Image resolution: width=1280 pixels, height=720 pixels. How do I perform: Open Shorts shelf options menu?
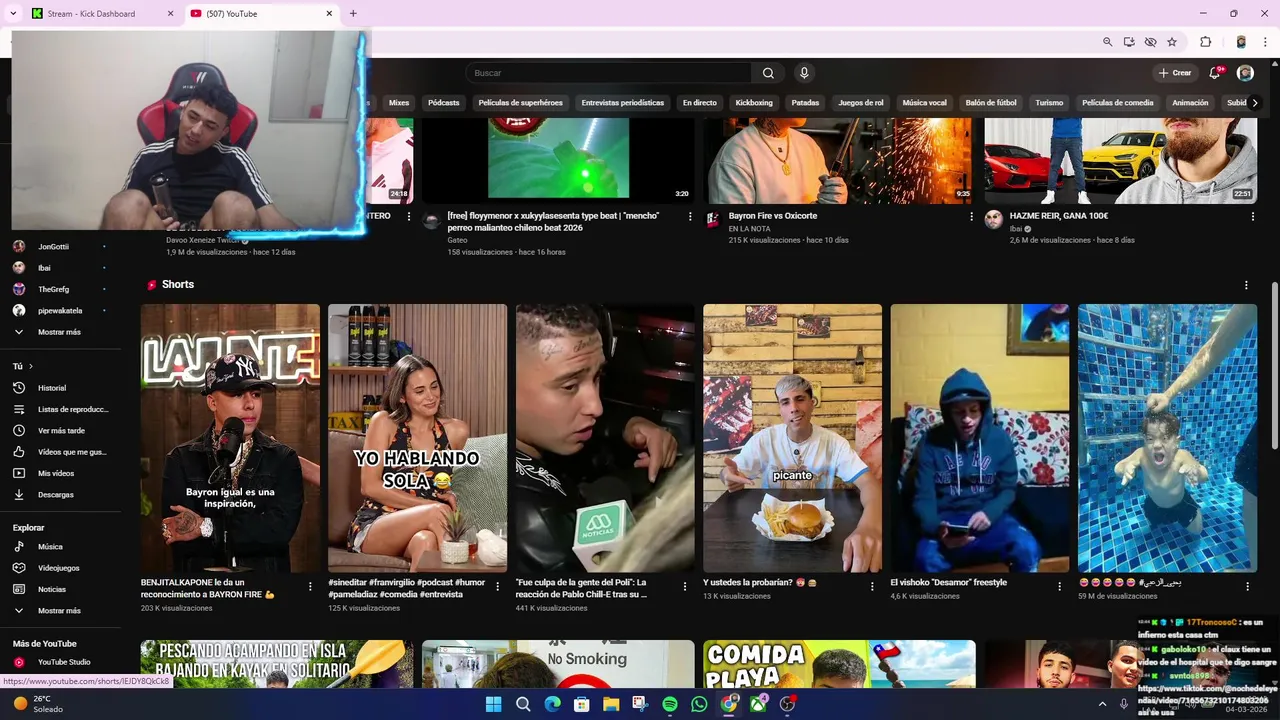click(x=1246, y=285)
